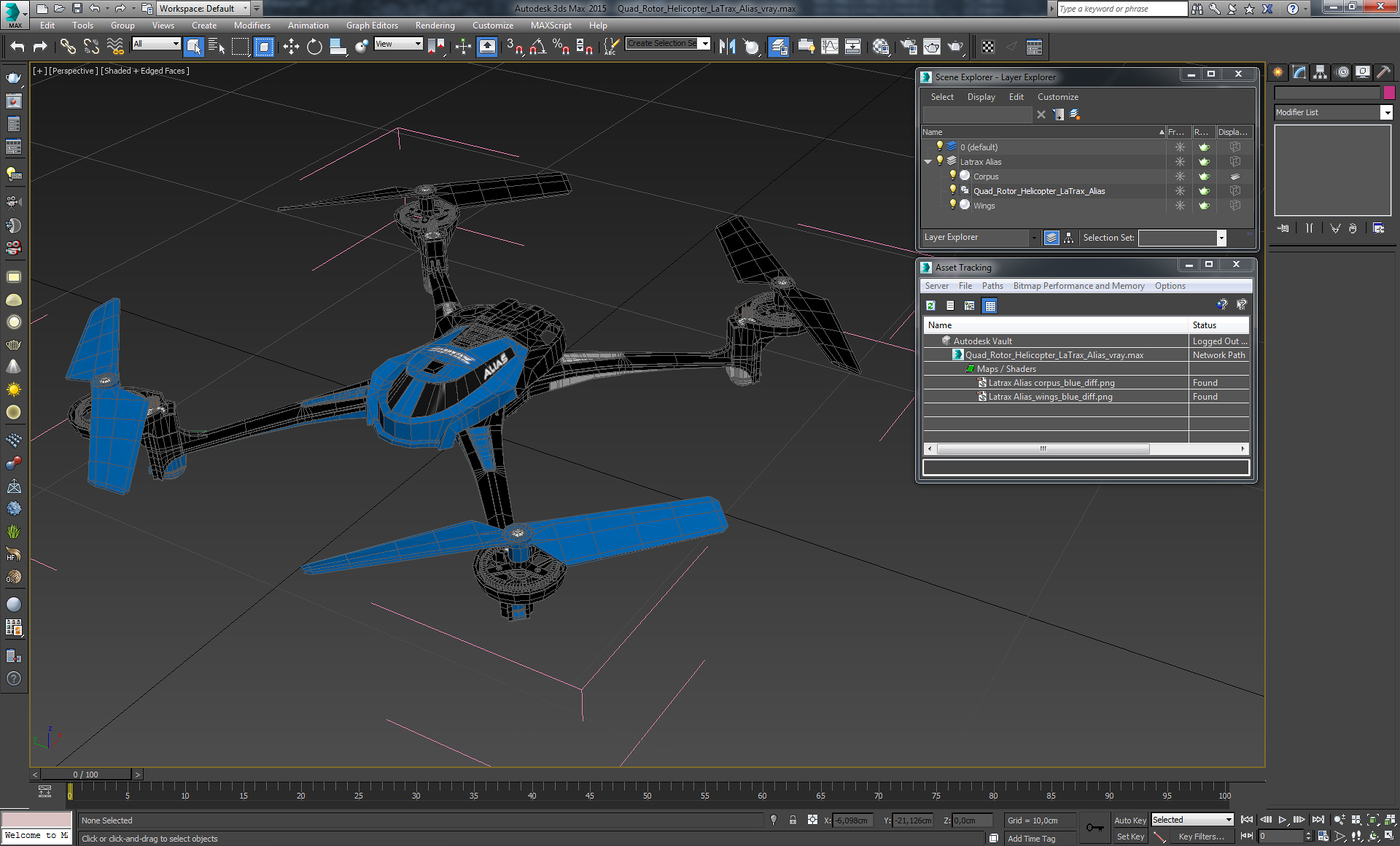The image size is (1400, 846).
Task: Choose the Select and Scale tool
Action: point(338,47)
